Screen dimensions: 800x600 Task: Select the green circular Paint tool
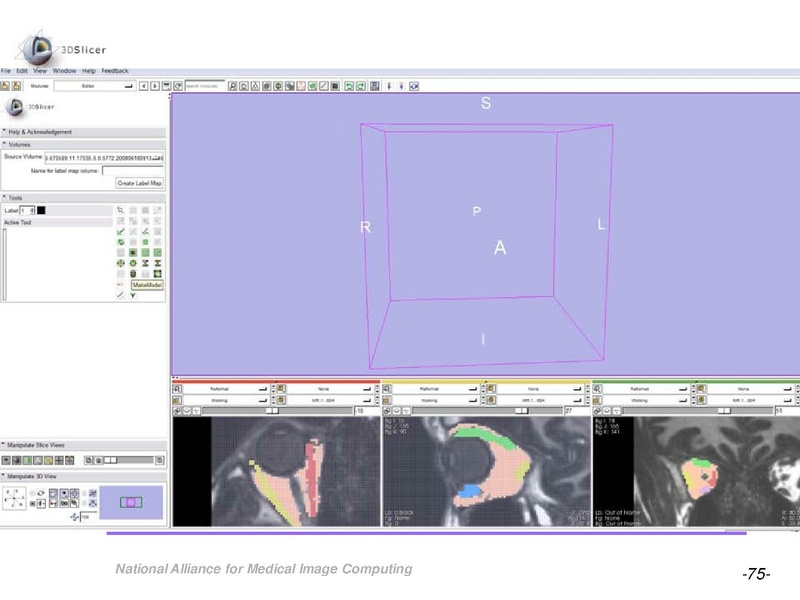tap(120, 242)
